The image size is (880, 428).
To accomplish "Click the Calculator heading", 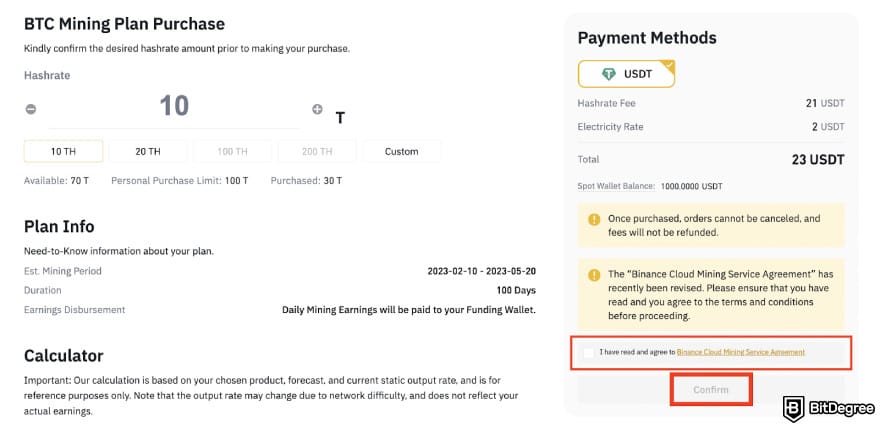I will [63, 356].
